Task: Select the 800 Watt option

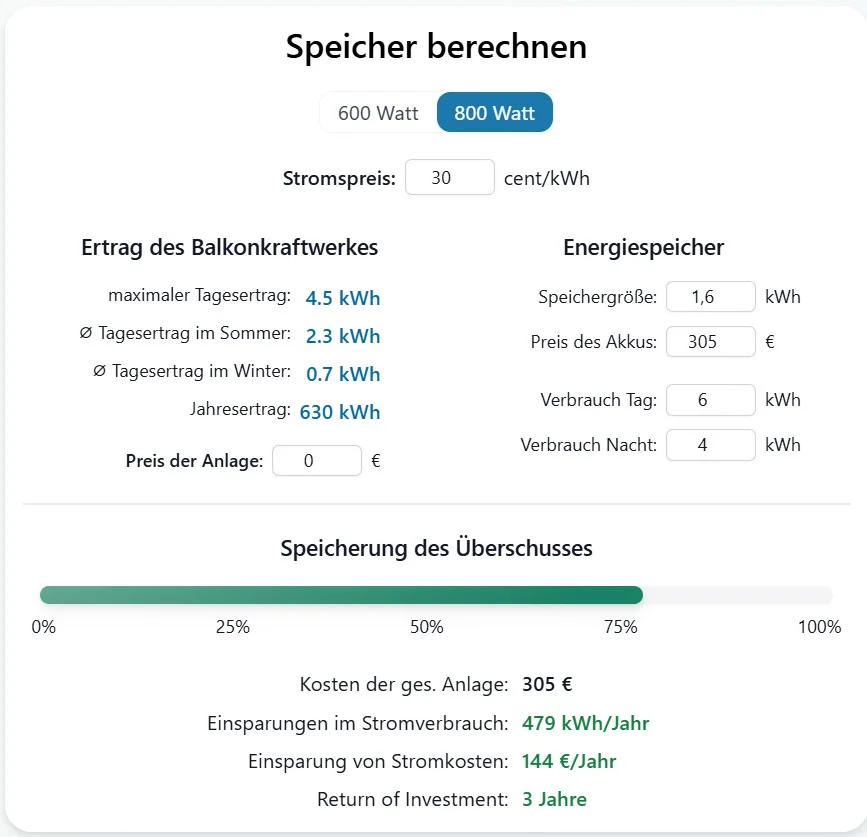Action: [x=494, y=113]
